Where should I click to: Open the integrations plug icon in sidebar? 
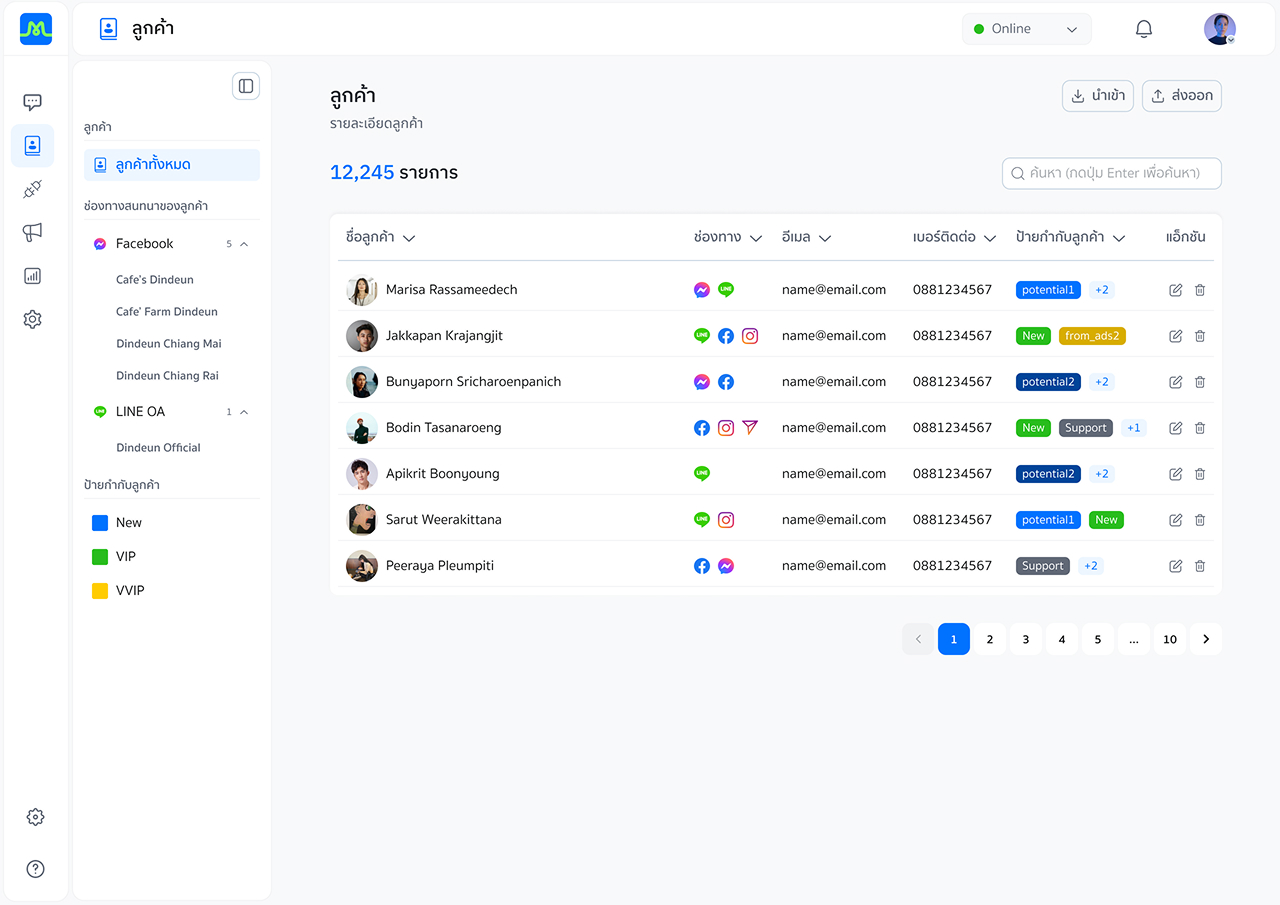point(32,189)
